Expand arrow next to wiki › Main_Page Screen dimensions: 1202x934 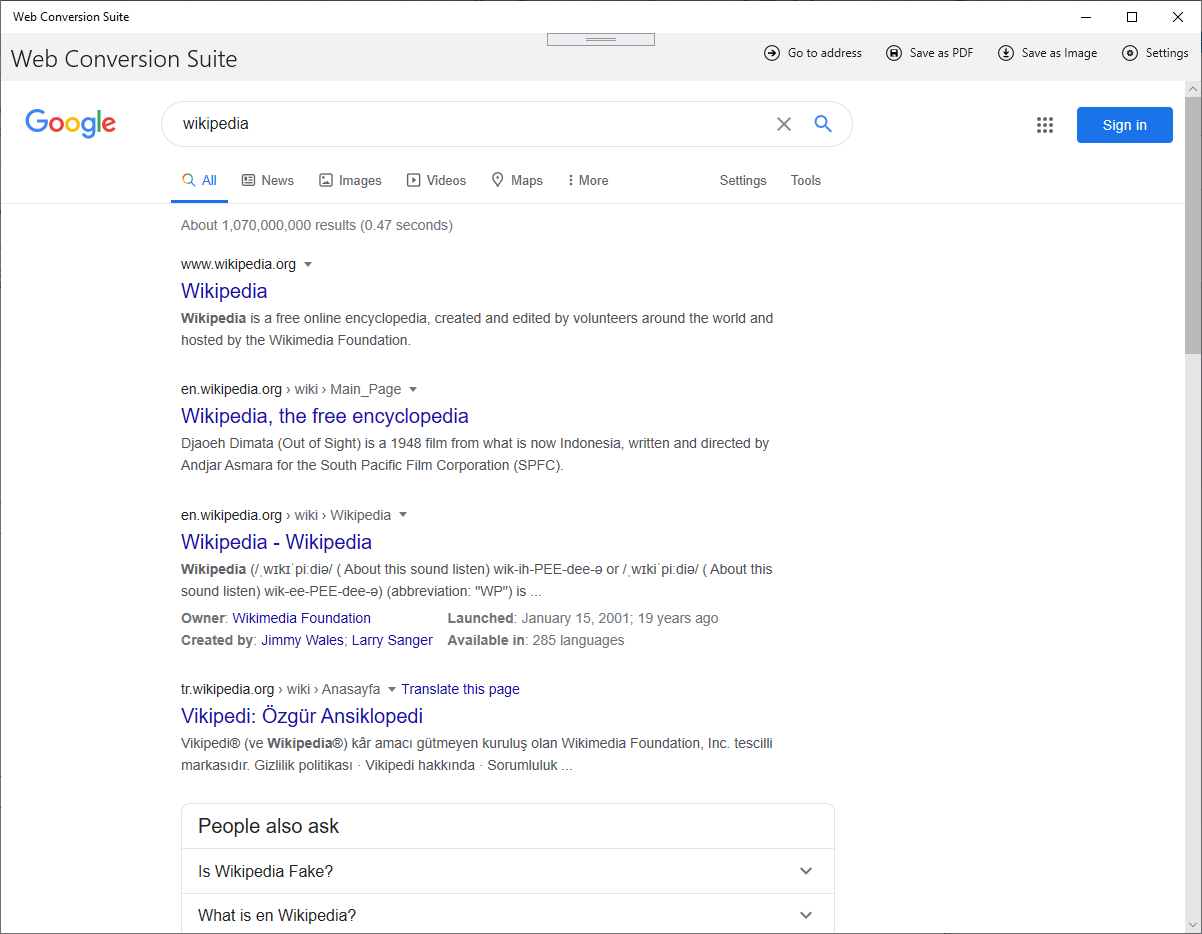[413, 390]
